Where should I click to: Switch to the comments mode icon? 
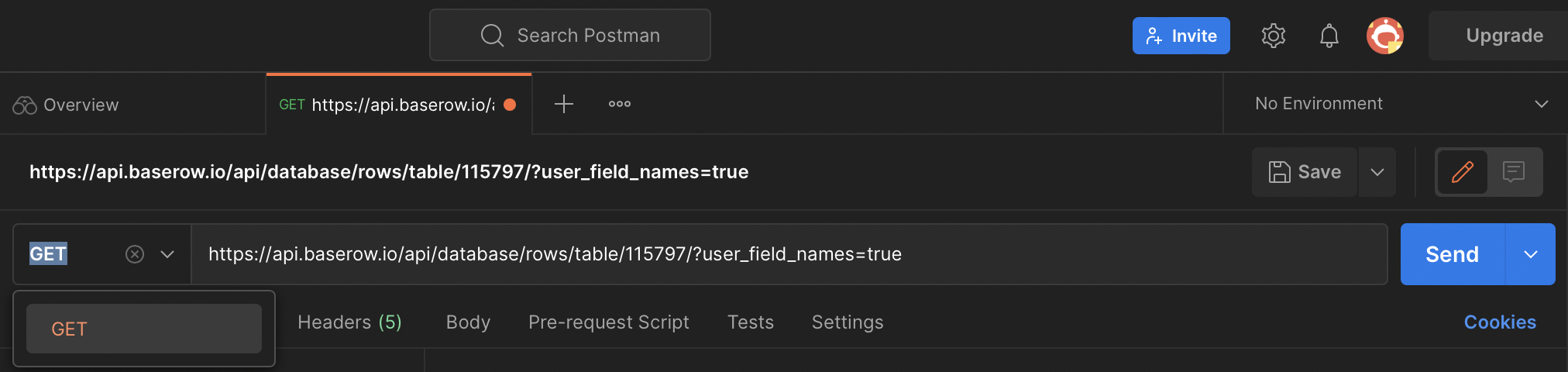click(x=1513, y=171)
